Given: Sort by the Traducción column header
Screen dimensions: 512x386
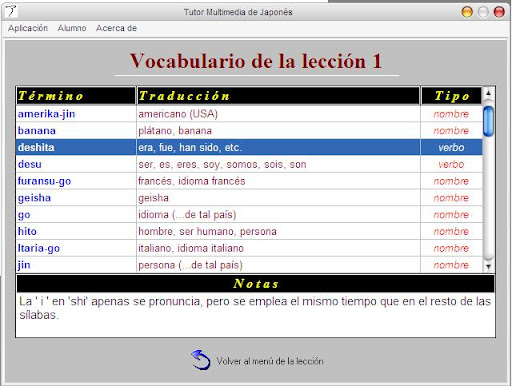Looking at the screenshot, I should (x=278, y=96).
